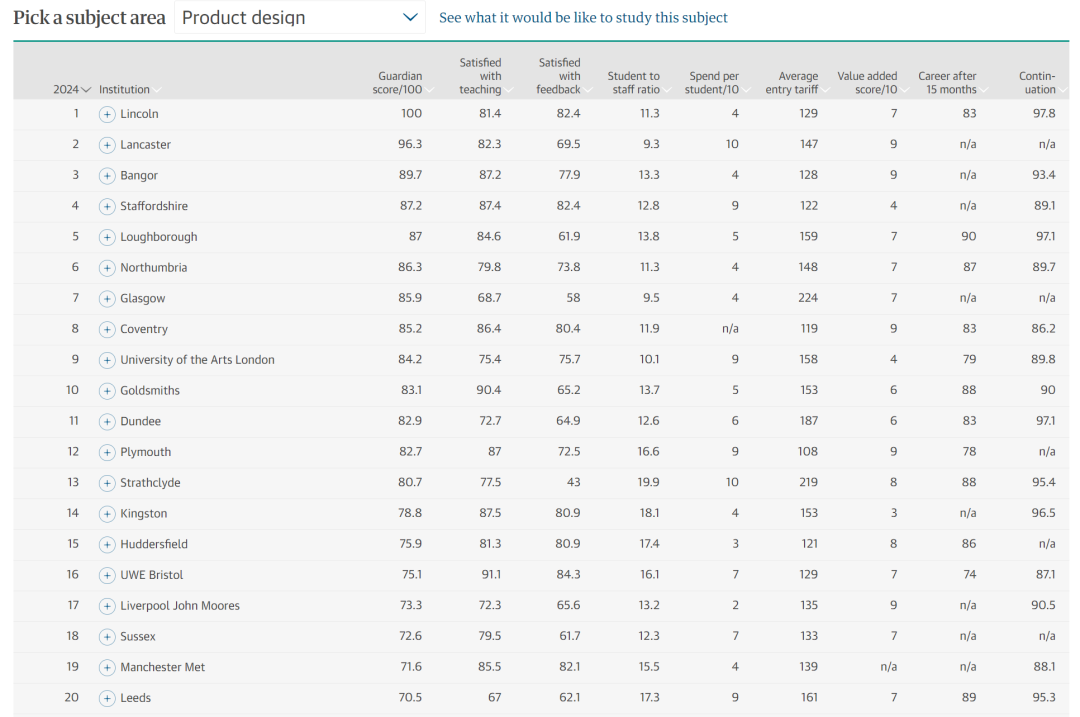Sort by the 2024 rank column
Screen dimensions: 1080x717
click(x=72, y=90)
